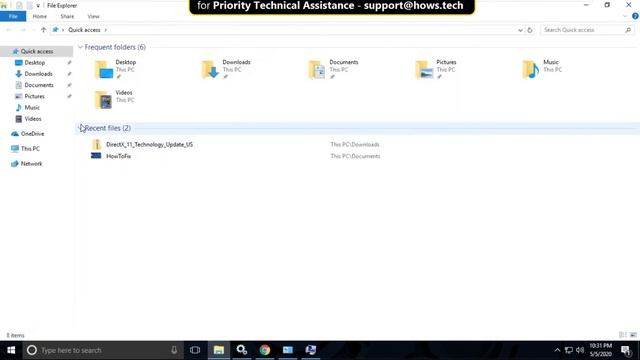Open Network in navigation pane
This screenshot has height=360, width=640.
31,164
